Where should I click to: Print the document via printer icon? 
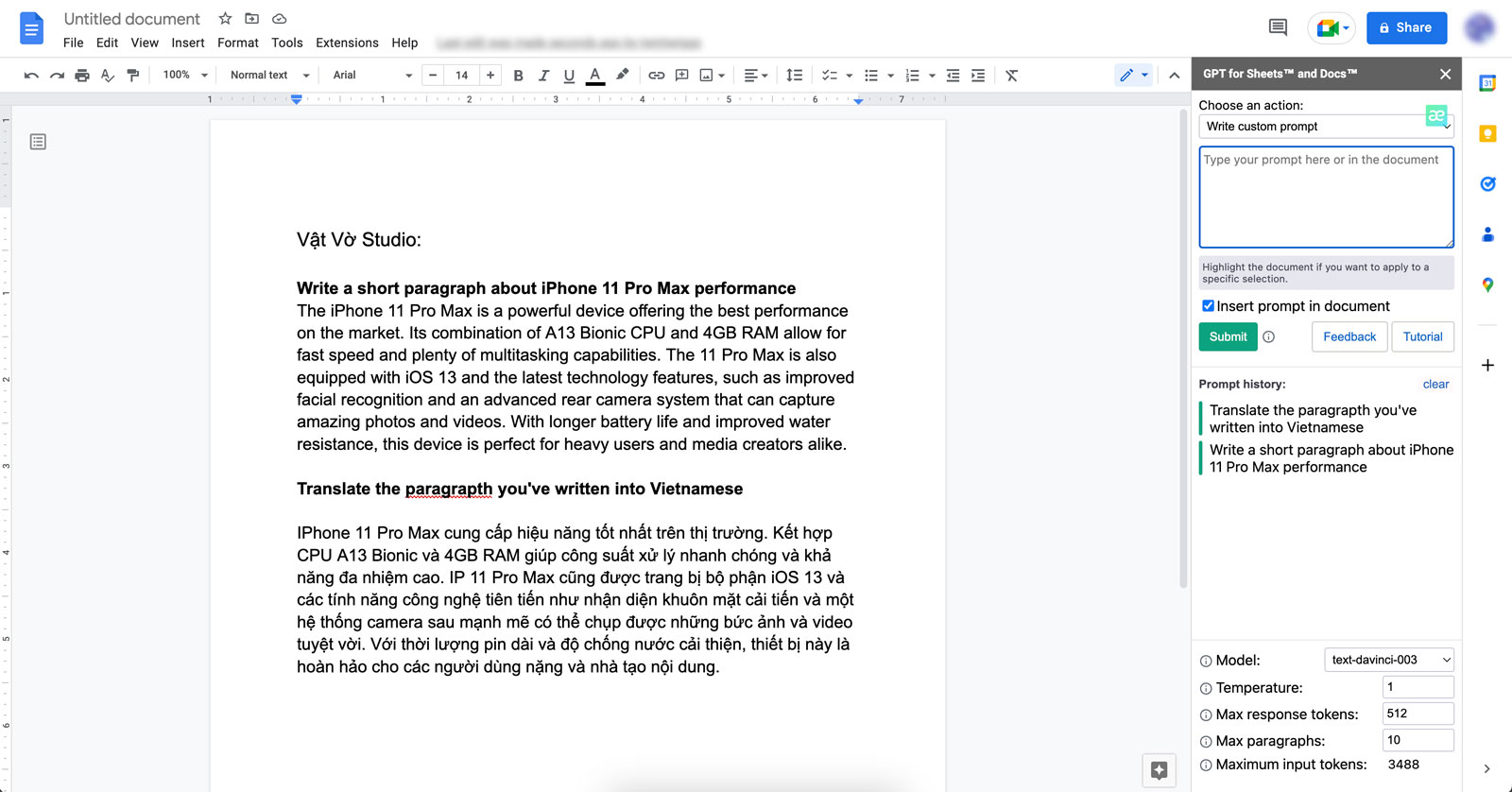coord(82,76)
